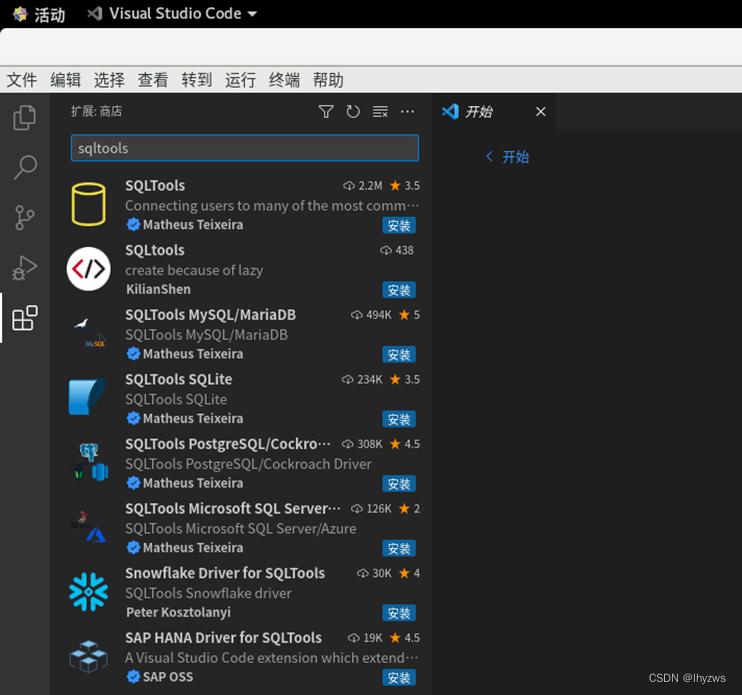Open the SQLTools MySQL/MariaDB title
The image size is (742, 695).
[x=211, y=315]
